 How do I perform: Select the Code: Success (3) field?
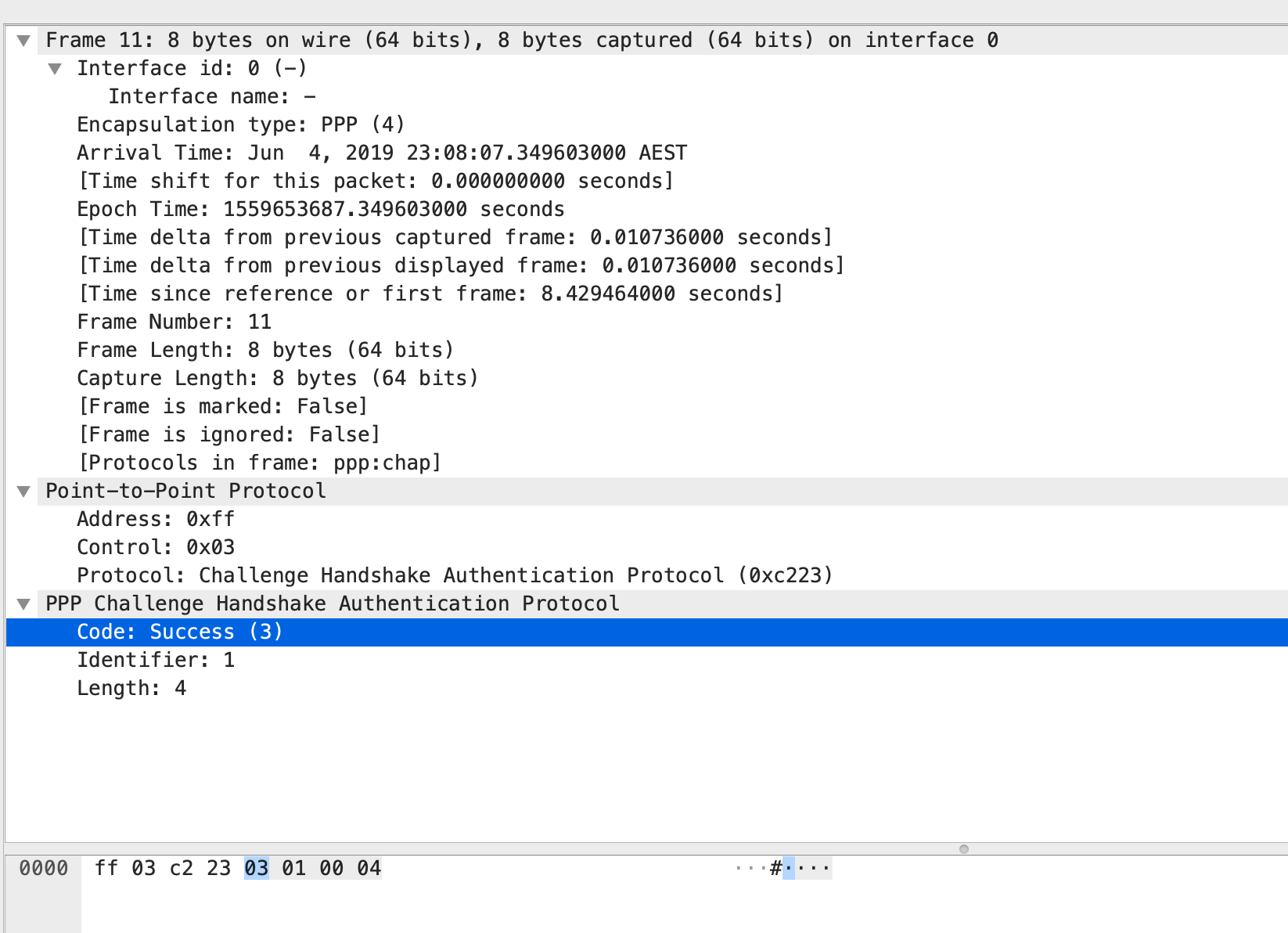pyautogui.click(x=179, y=632)
